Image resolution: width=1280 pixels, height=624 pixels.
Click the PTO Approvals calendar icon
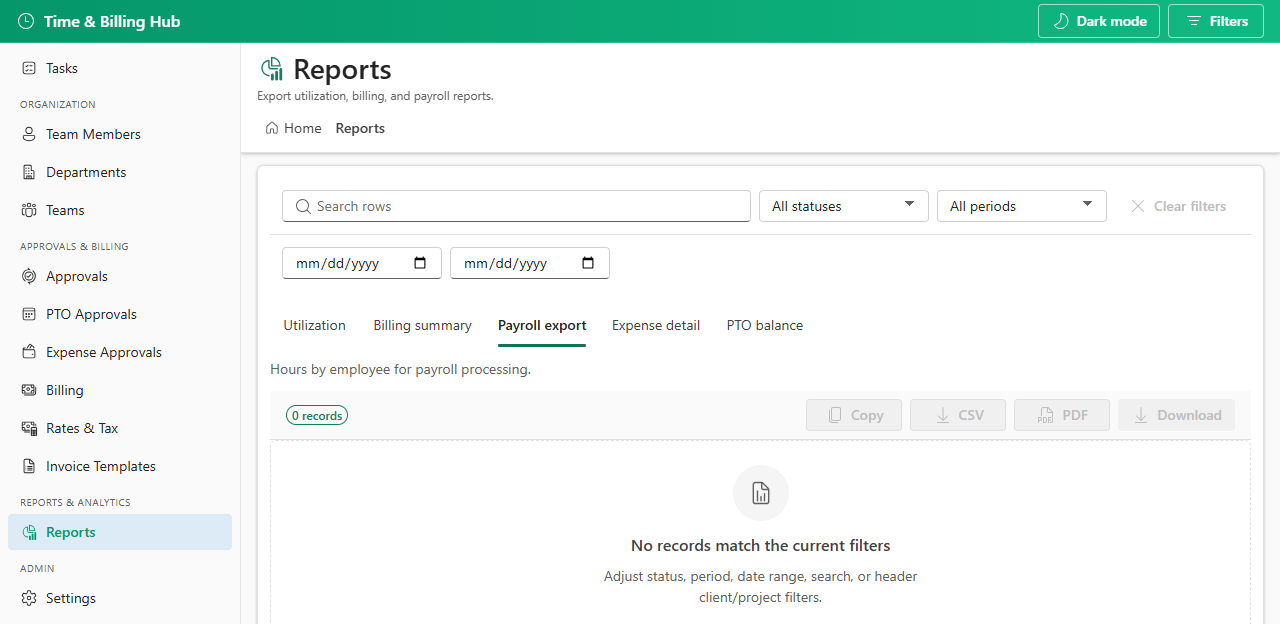click(29, 314)
